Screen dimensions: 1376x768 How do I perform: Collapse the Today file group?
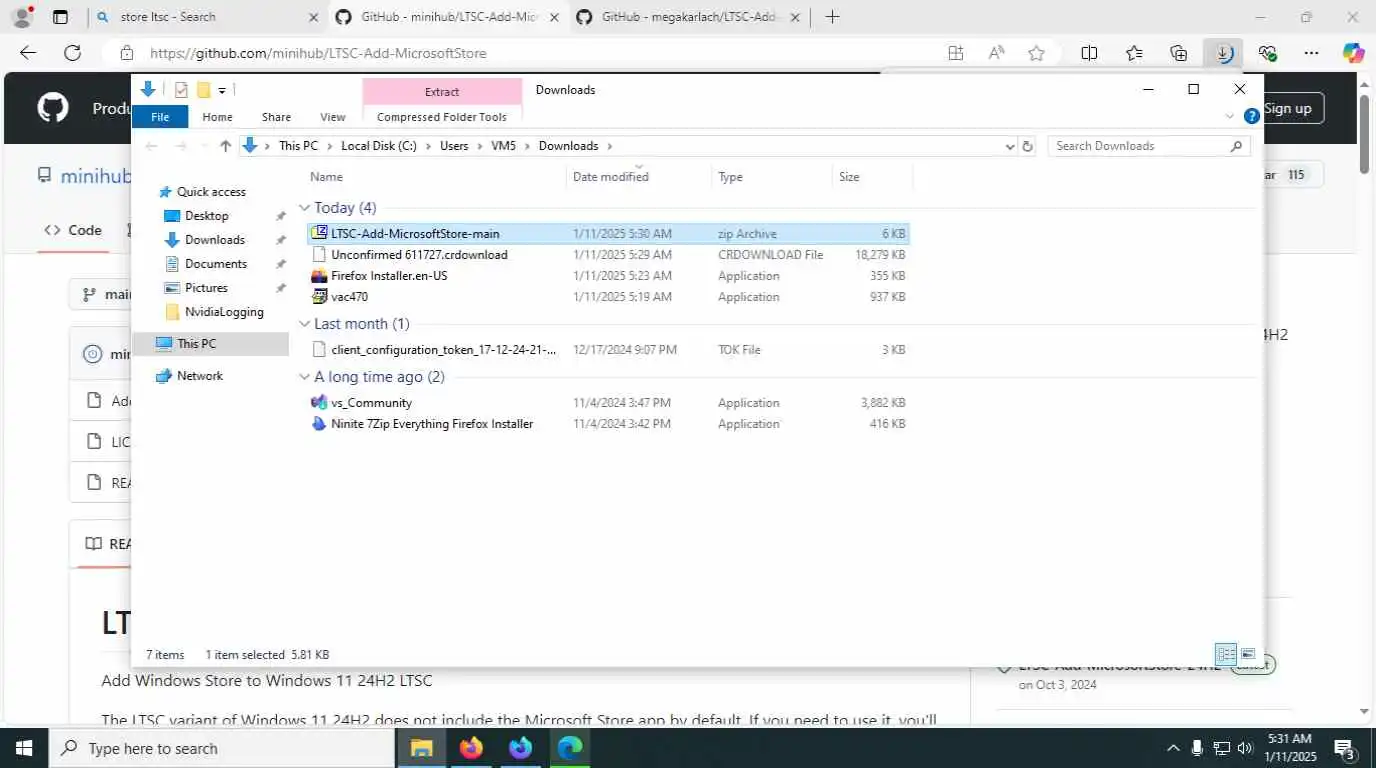(305, 208)
